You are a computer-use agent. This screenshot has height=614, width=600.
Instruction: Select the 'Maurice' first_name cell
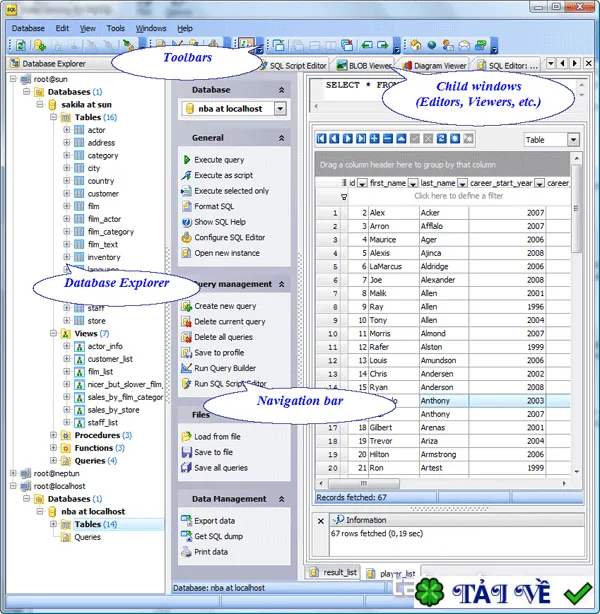pos(394,239)
